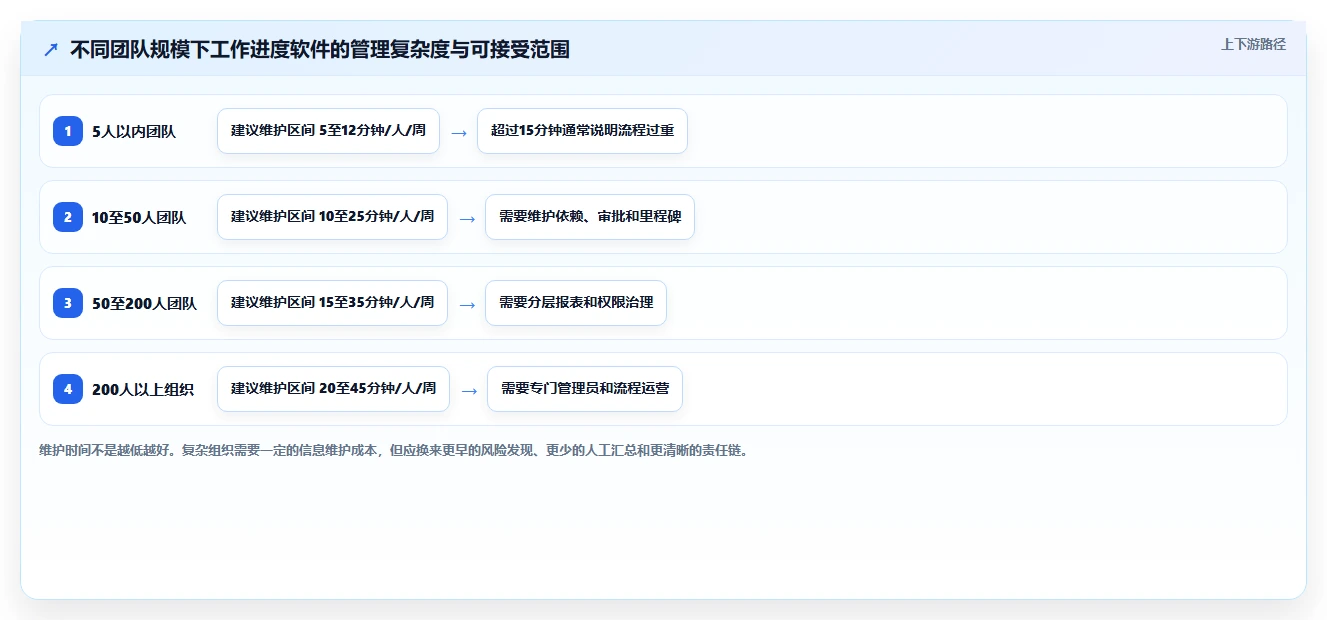Click the 上下游路径 label in the header
The image size is (1327, 620).
coord(1253,45)
